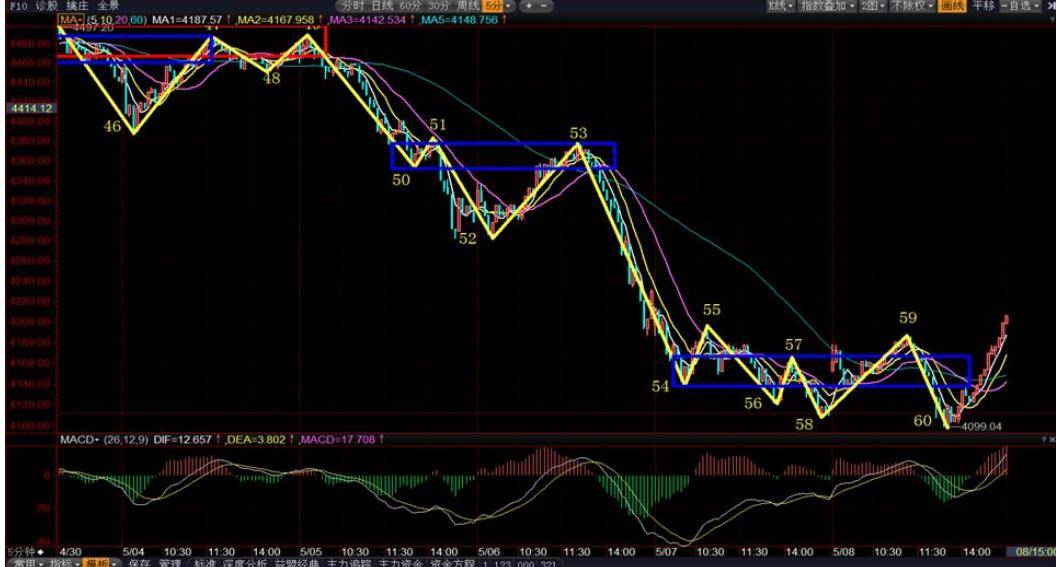Click the 5/07 date label on time axis
The height and width of the screenshot is (567, 1056).
667,552
